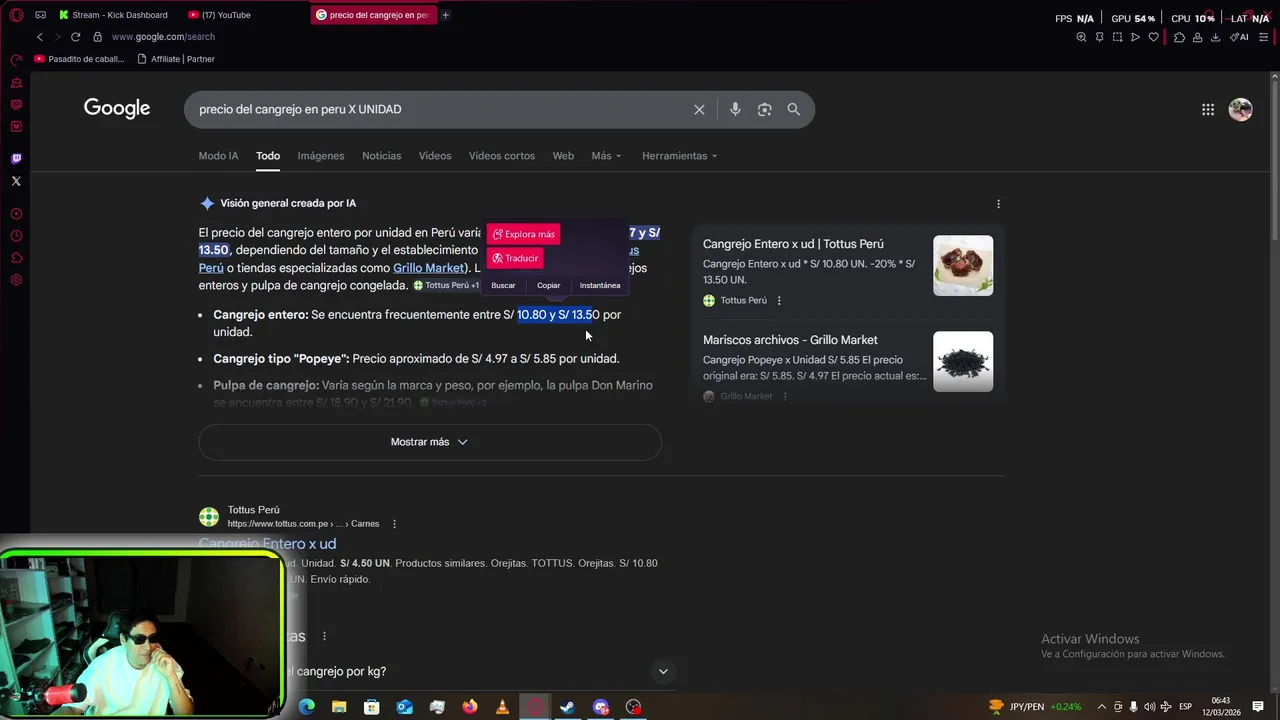1280x720 pixels.
Task: Clear the search box with the X icon
Action: pos(699,109)
